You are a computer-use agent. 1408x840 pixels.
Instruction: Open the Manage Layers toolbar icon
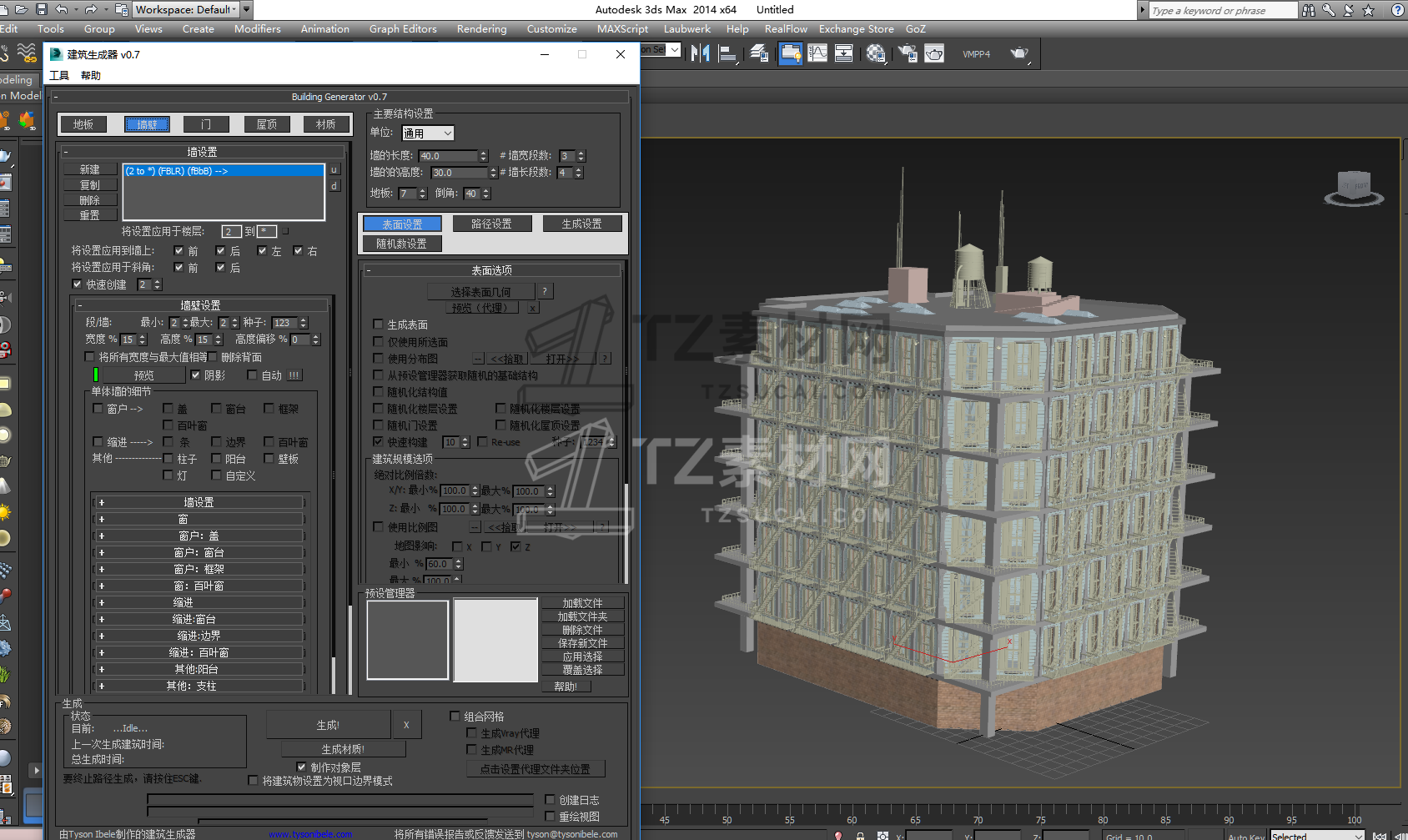(x=758, y=54)
